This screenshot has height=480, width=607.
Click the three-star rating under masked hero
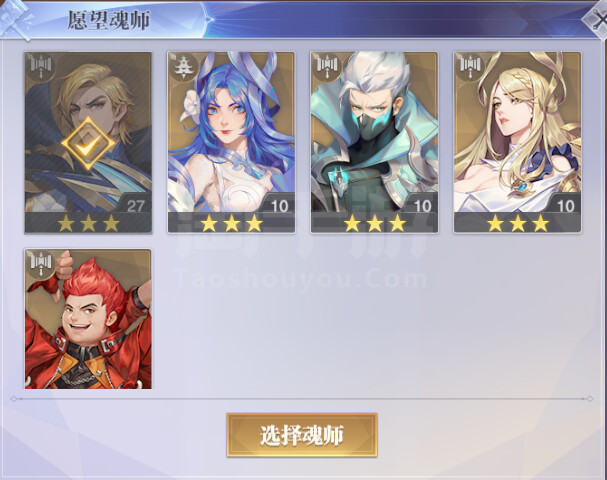(375, 223)
